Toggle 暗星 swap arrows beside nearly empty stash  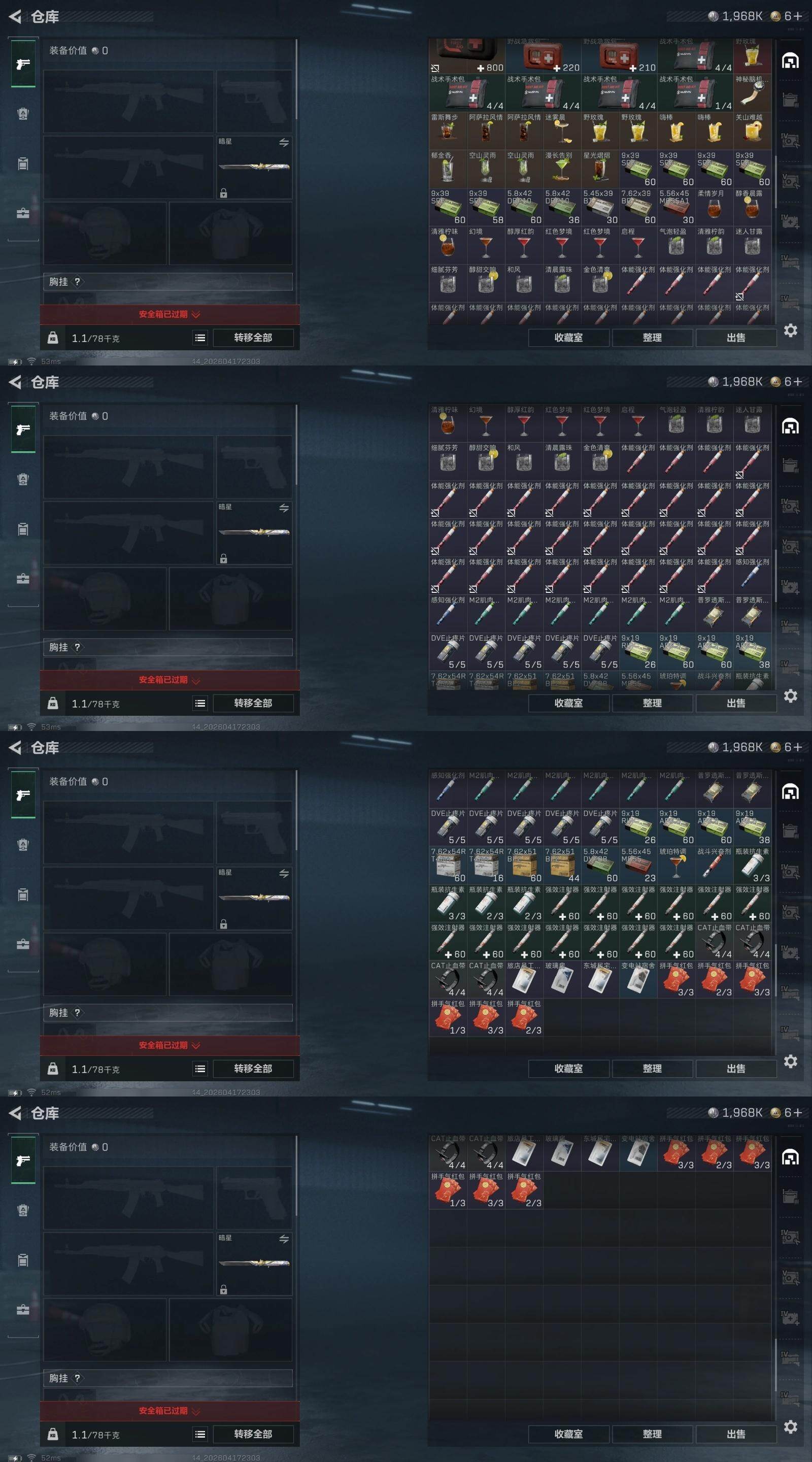284,1239
